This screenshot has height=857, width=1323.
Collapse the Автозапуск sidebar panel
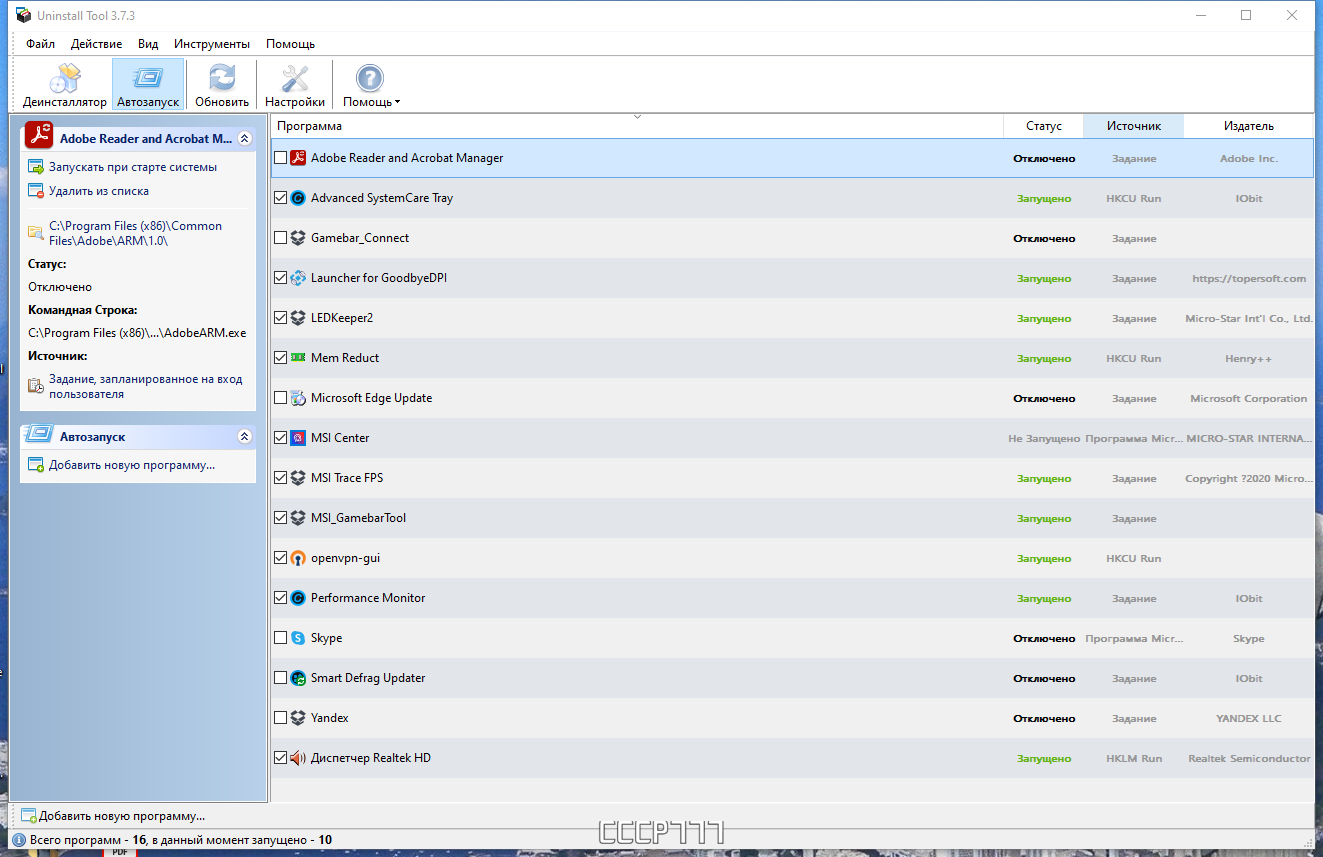pyautogui.click(x=245, y=437)
